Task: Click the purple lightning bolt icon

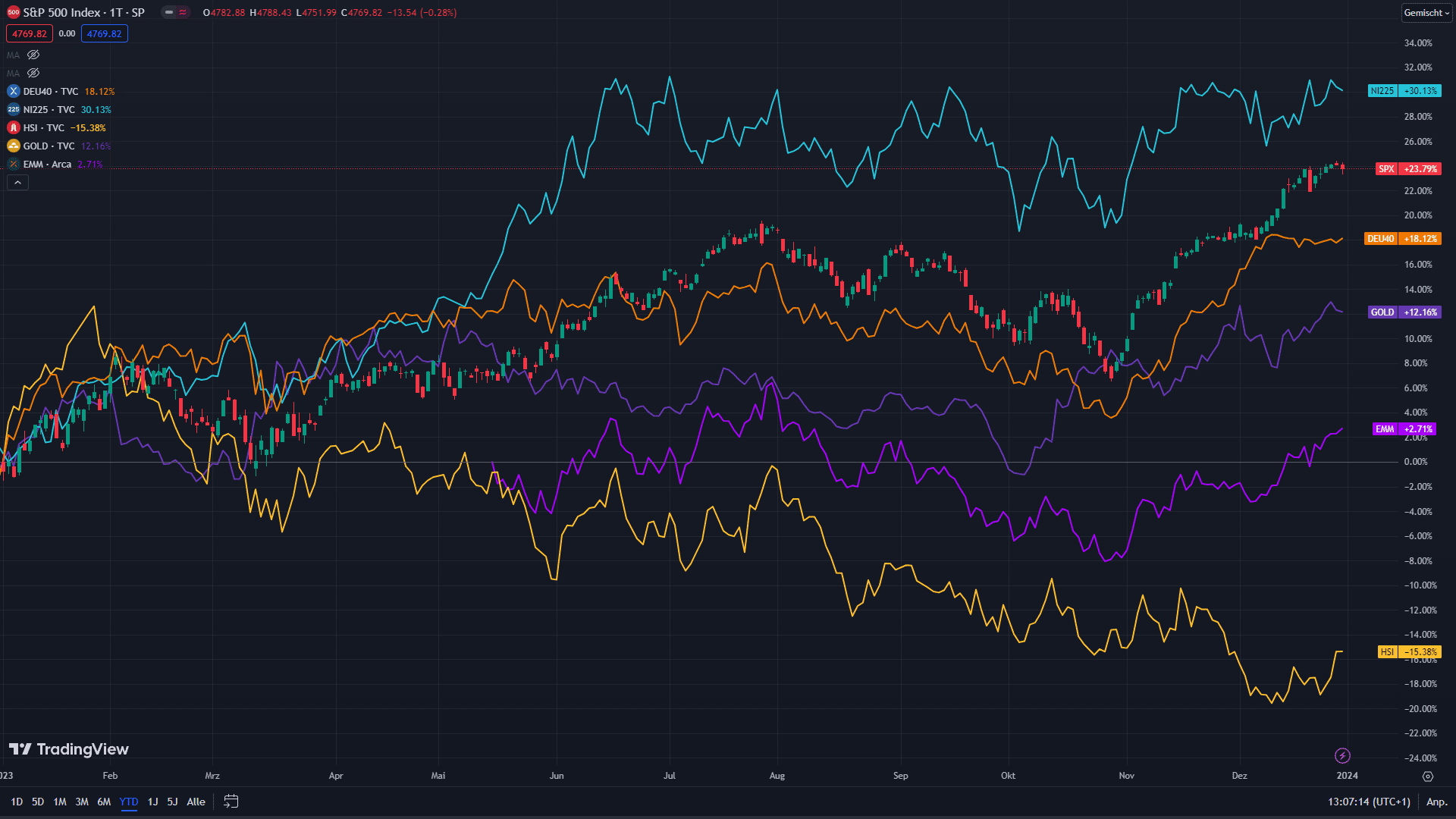Action: tap(1342, 755)
